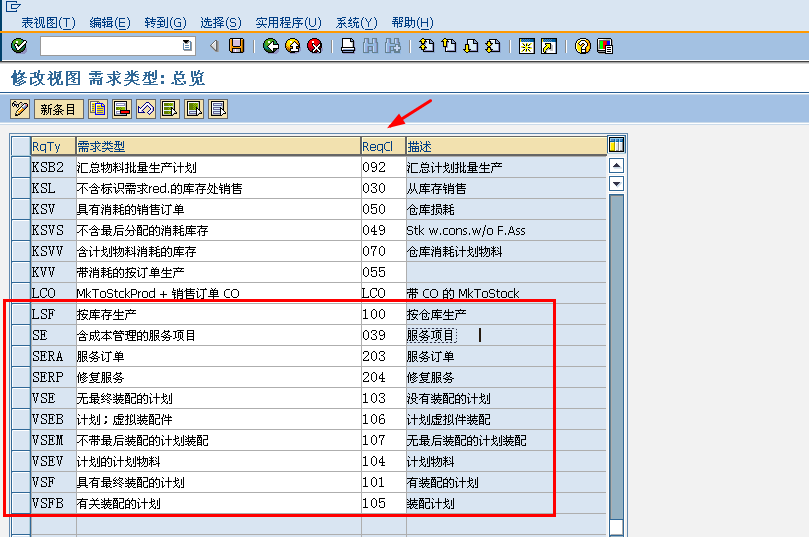This screenshot has height=537, width=809.
Task: Open the 编辑(E) menu
Action: tap(109, 23)
